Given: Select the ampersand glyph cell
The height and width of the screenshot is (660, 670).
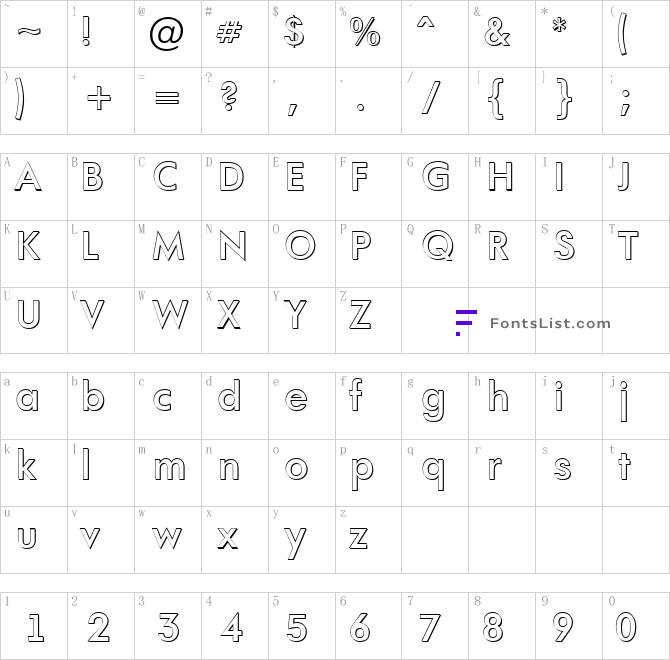Looking at the screenshot, I should coord(502,34).
